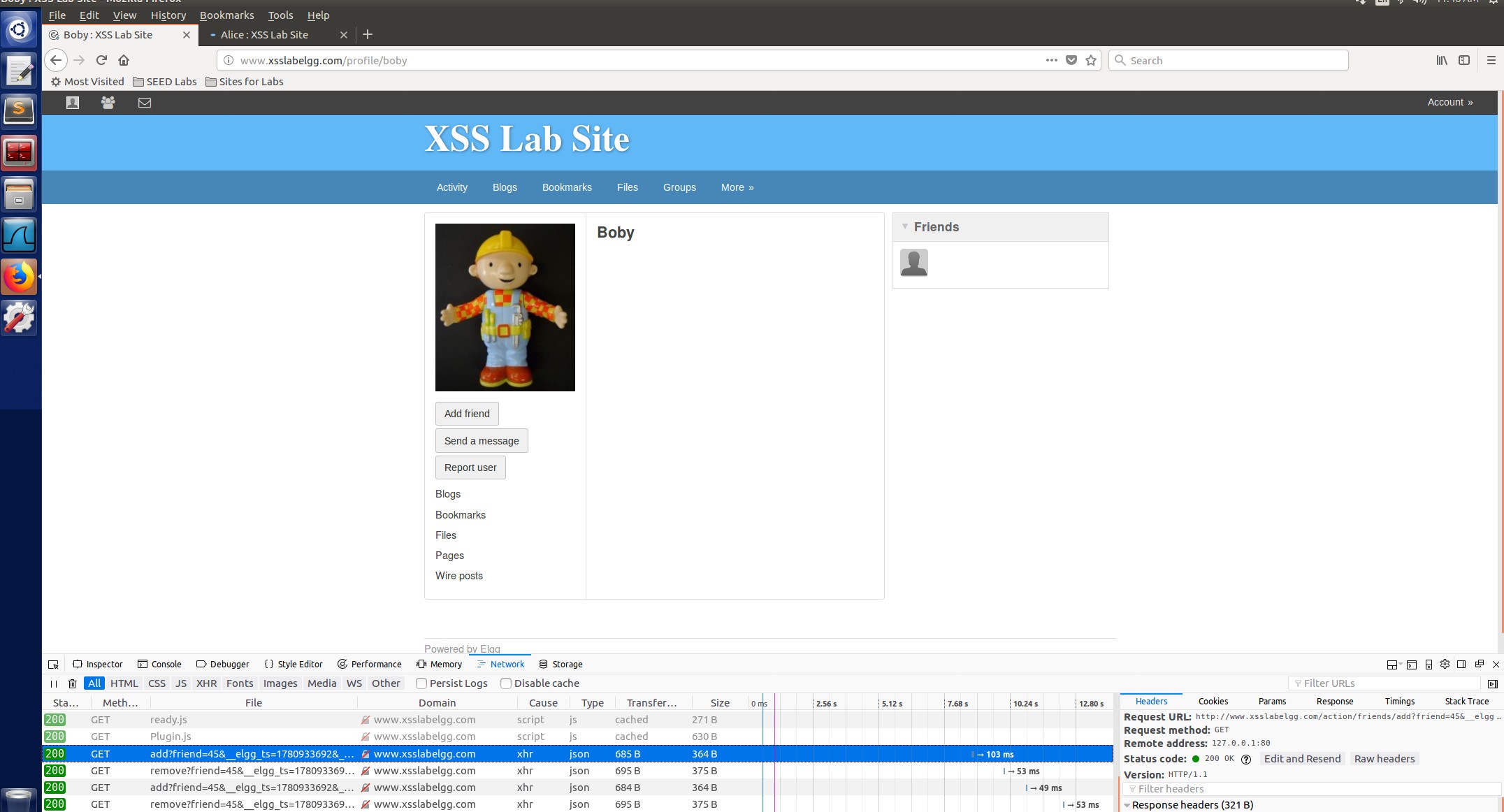This screenshot has height=812, width=1504.
Task: Enable Disable cache checkbox
Action: [506, 683]
